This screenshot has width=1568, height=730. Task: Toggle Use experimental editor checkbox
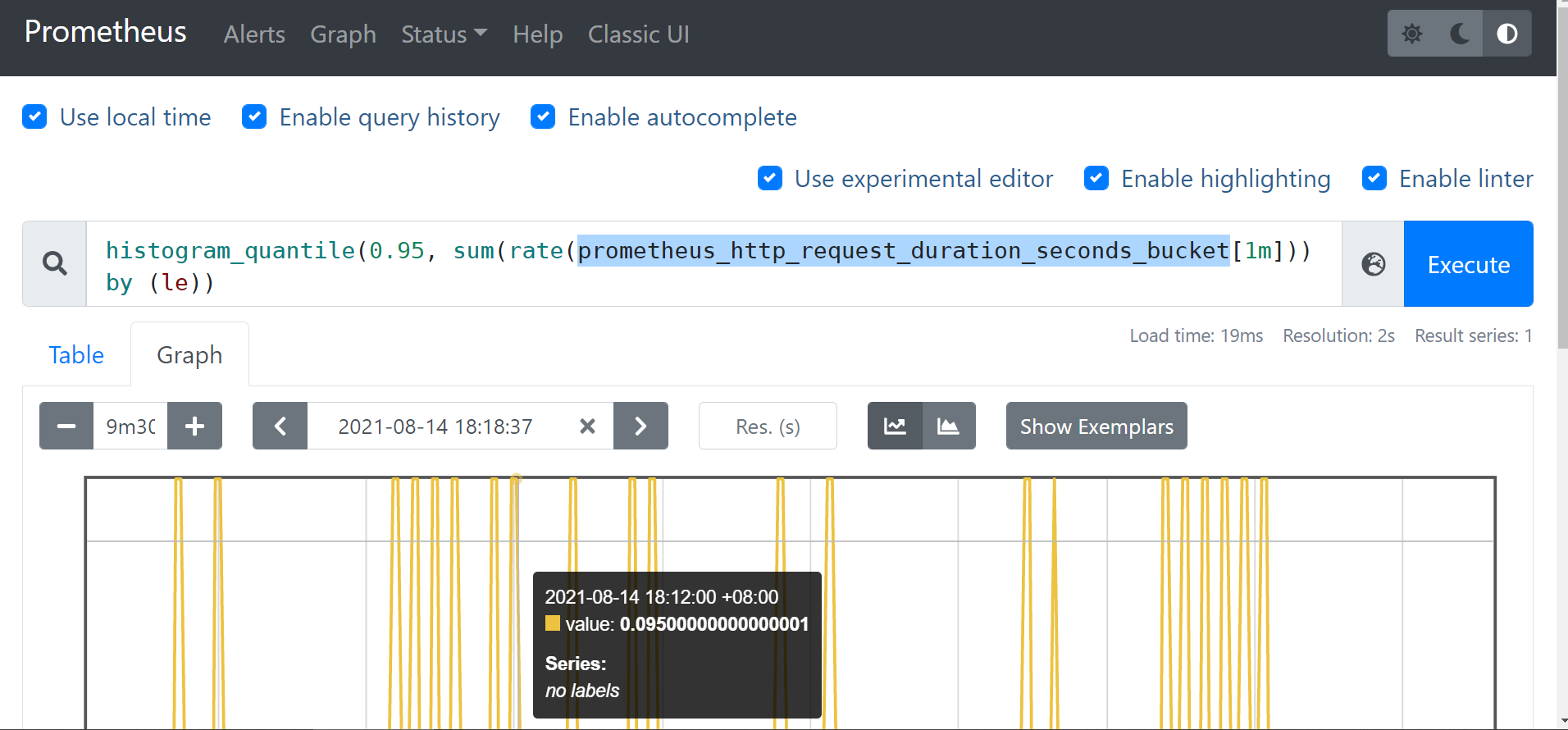pos(769,178)
